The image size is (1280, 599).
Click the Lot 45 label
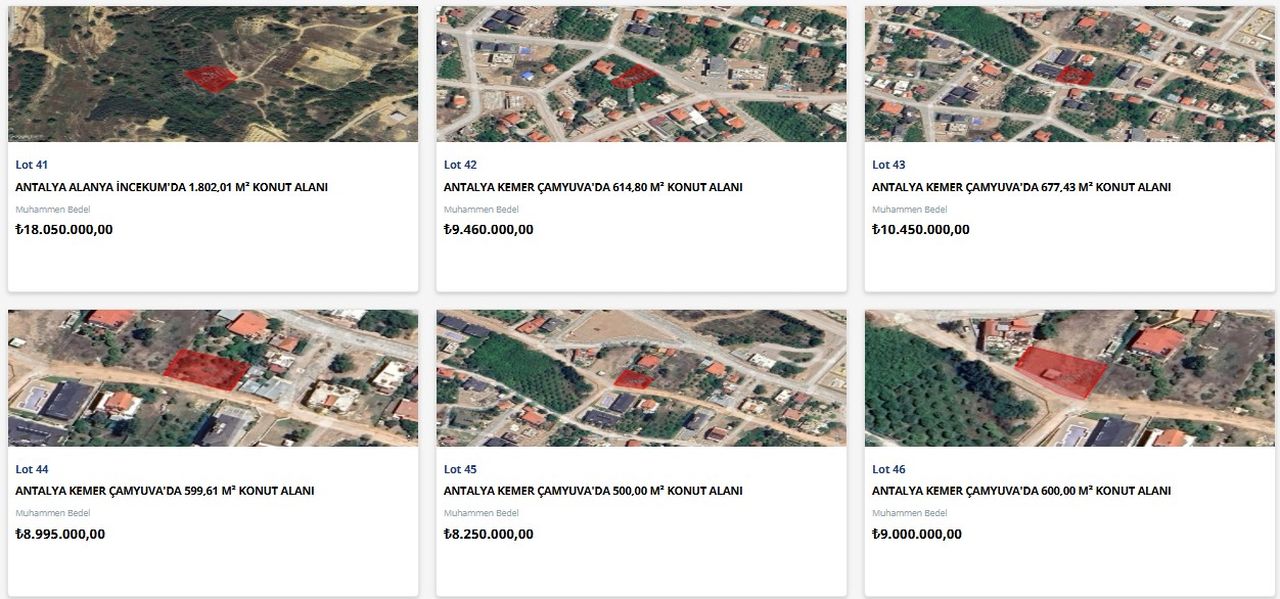tap(460, 469)
